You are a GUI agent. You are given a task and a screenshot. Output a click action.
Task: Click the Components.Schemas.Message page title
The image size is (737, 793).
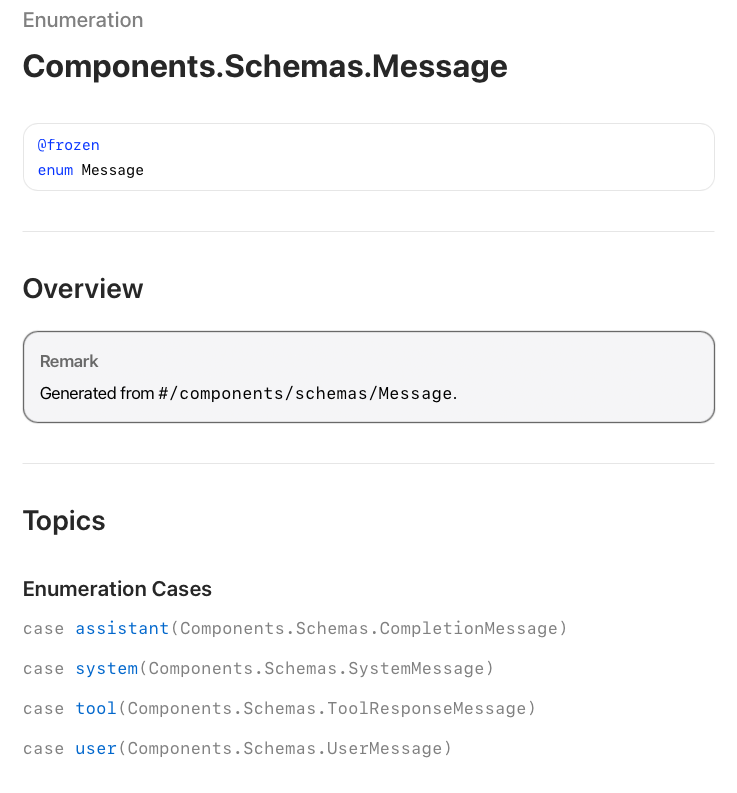tap(265, 67)
